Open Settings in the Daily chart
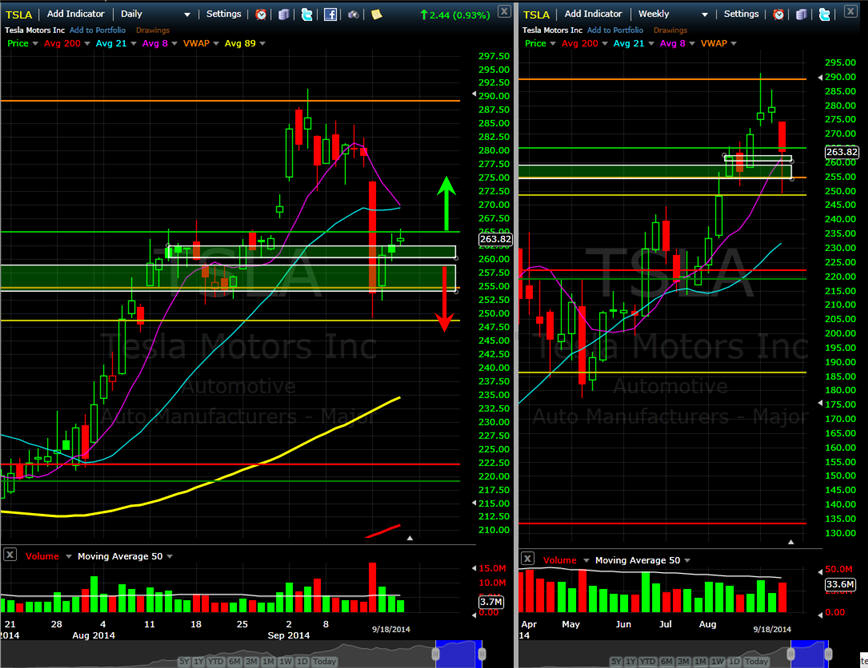Viewport: 868px width, 668px height. click(x=224, y=14)
